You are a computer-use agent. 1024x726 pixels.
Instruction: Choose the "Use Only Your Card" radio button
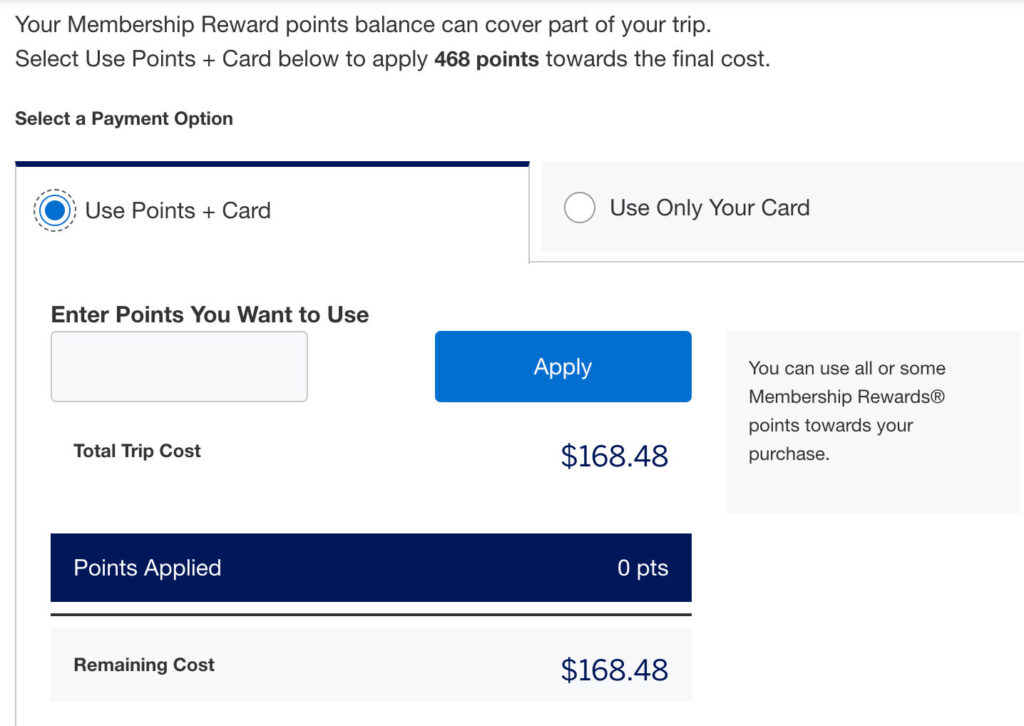pos(579,208)
